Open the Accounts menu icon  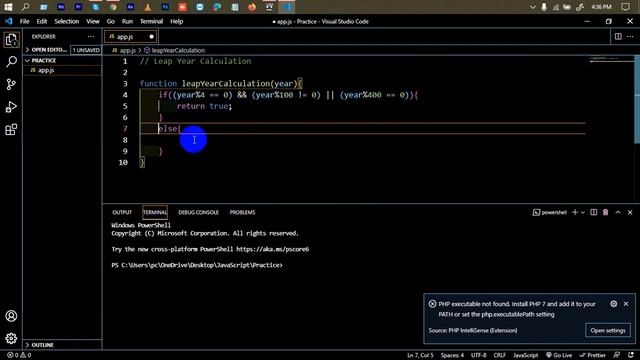[x=11, y=316]
